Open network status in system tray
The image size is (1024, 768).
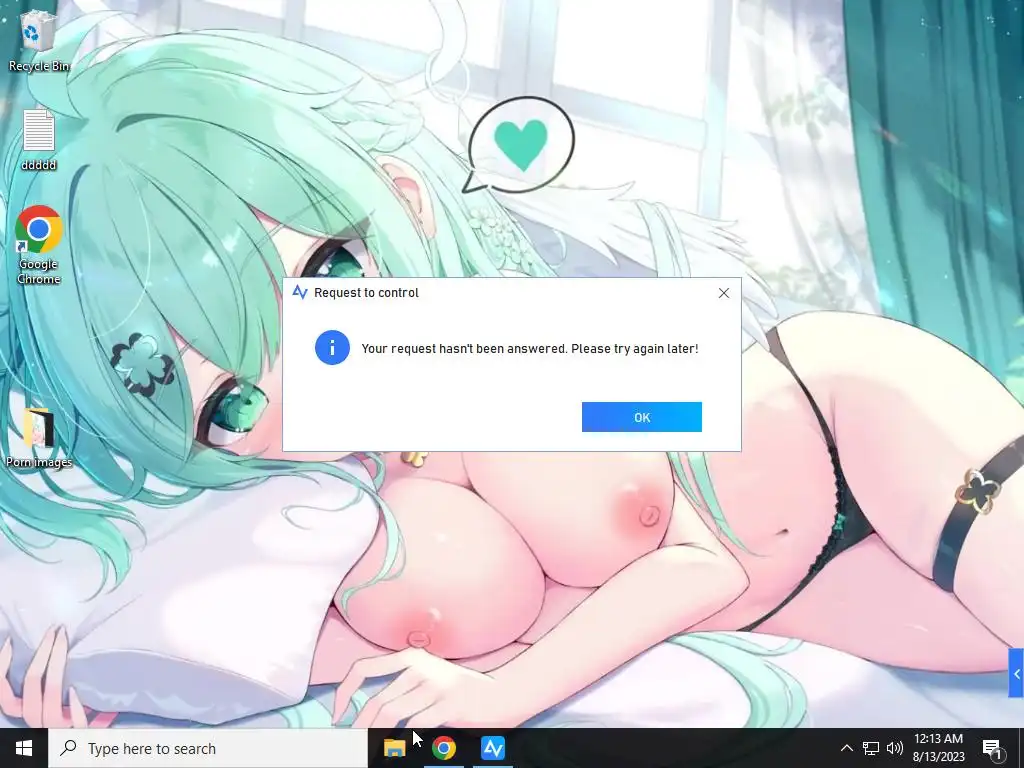(871, 748)
